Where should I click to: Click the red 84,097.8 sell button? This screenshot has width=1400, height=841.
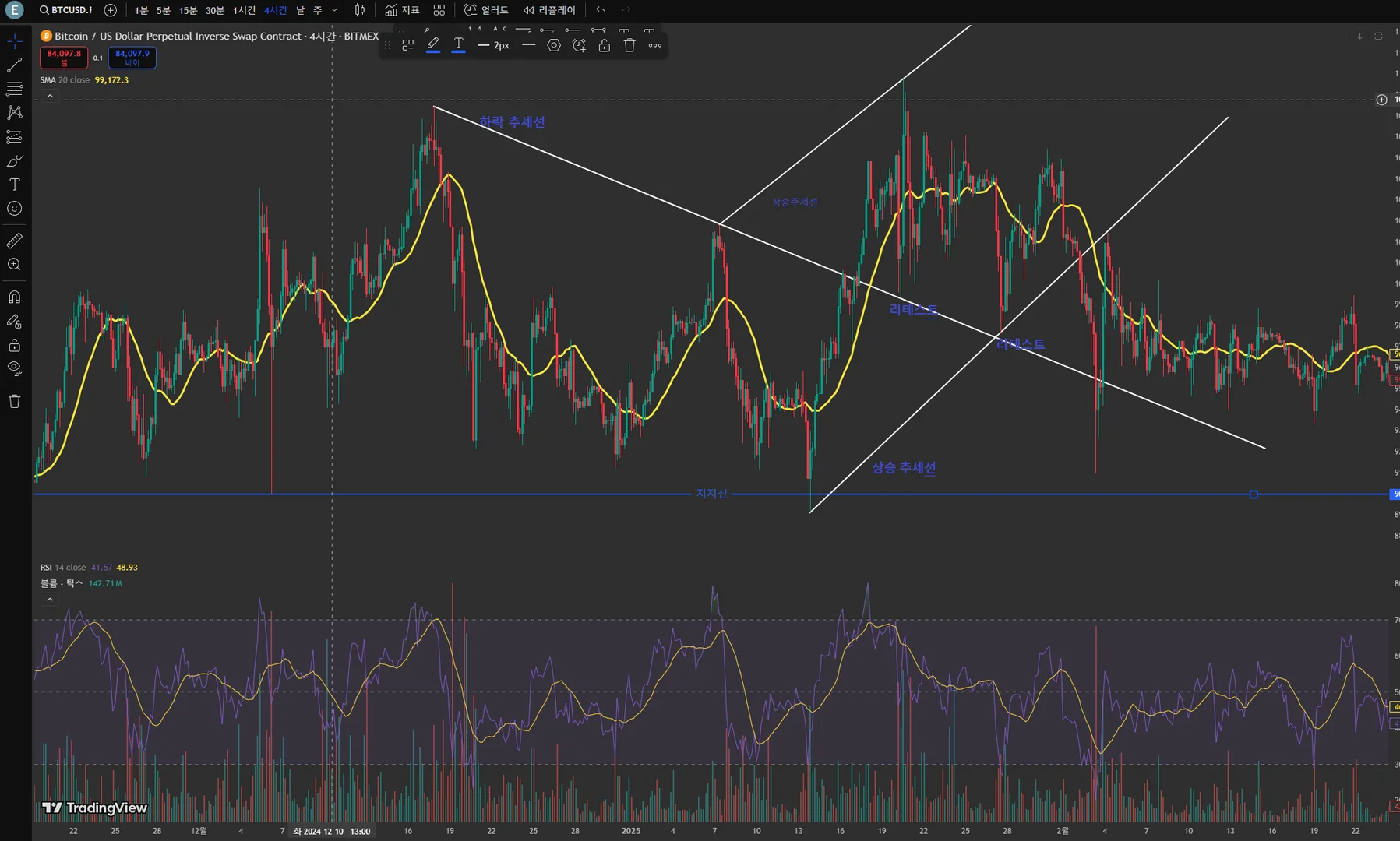coord(64,57)
